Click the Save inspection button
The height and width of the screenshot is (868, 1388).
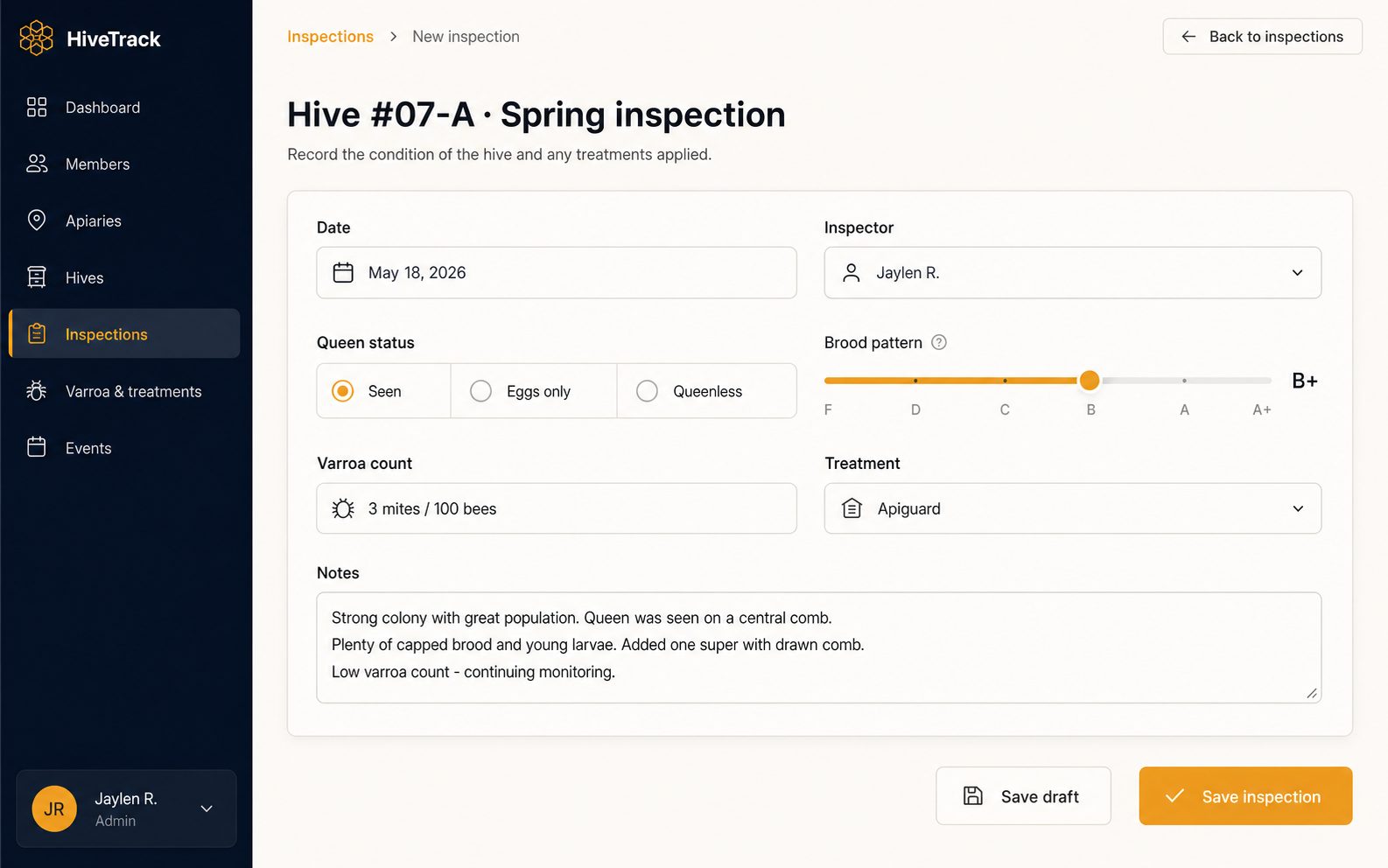(1245, 795)
